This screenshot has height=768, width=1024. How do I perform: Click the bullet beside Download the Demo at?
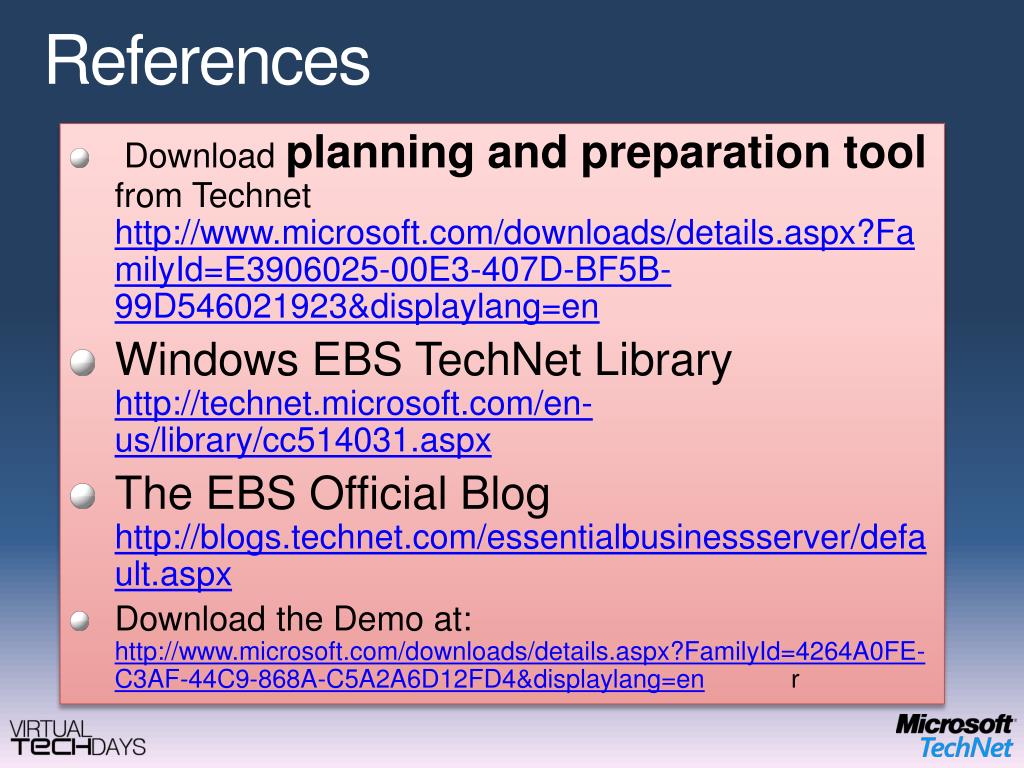80,620
